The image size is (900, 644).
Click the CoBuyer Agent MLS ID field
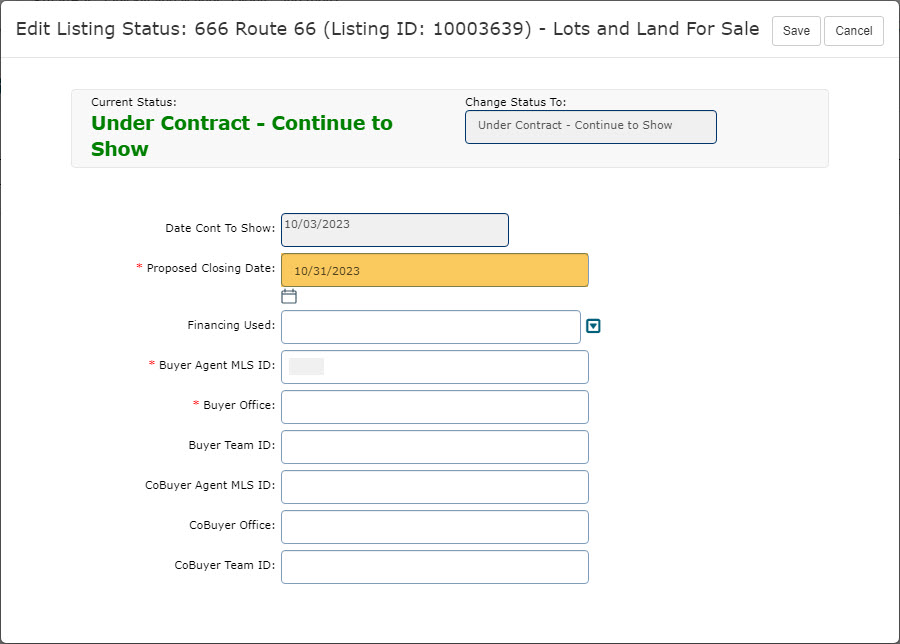[x=434, y=487]
